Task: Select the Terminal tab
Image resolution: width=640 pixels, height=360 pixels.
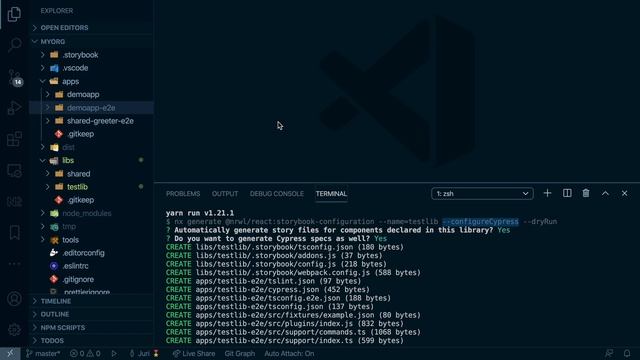Action: (331, 194)
